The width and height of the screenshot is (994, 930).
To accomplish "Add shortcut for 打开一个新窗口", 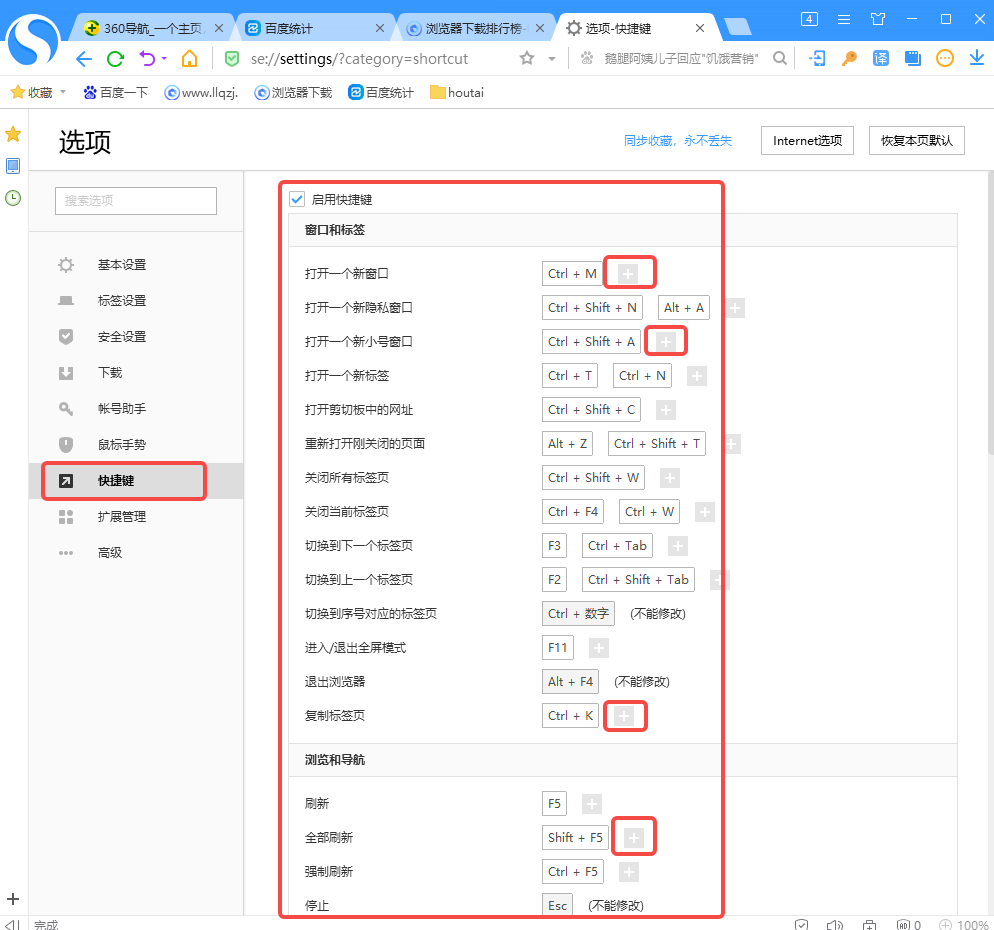I will click(x=628, y=274).
